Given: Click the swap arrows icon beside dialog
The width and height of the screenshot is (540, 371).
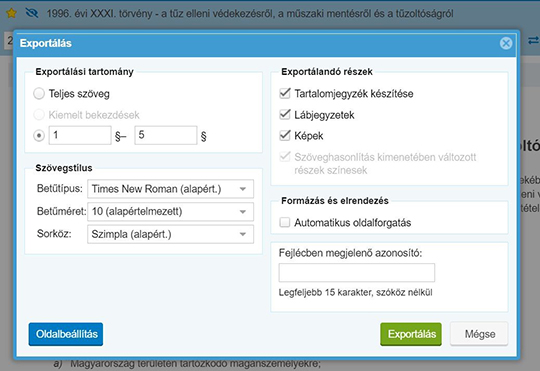Looking at the screenshot, I should [x=533, y=40].
